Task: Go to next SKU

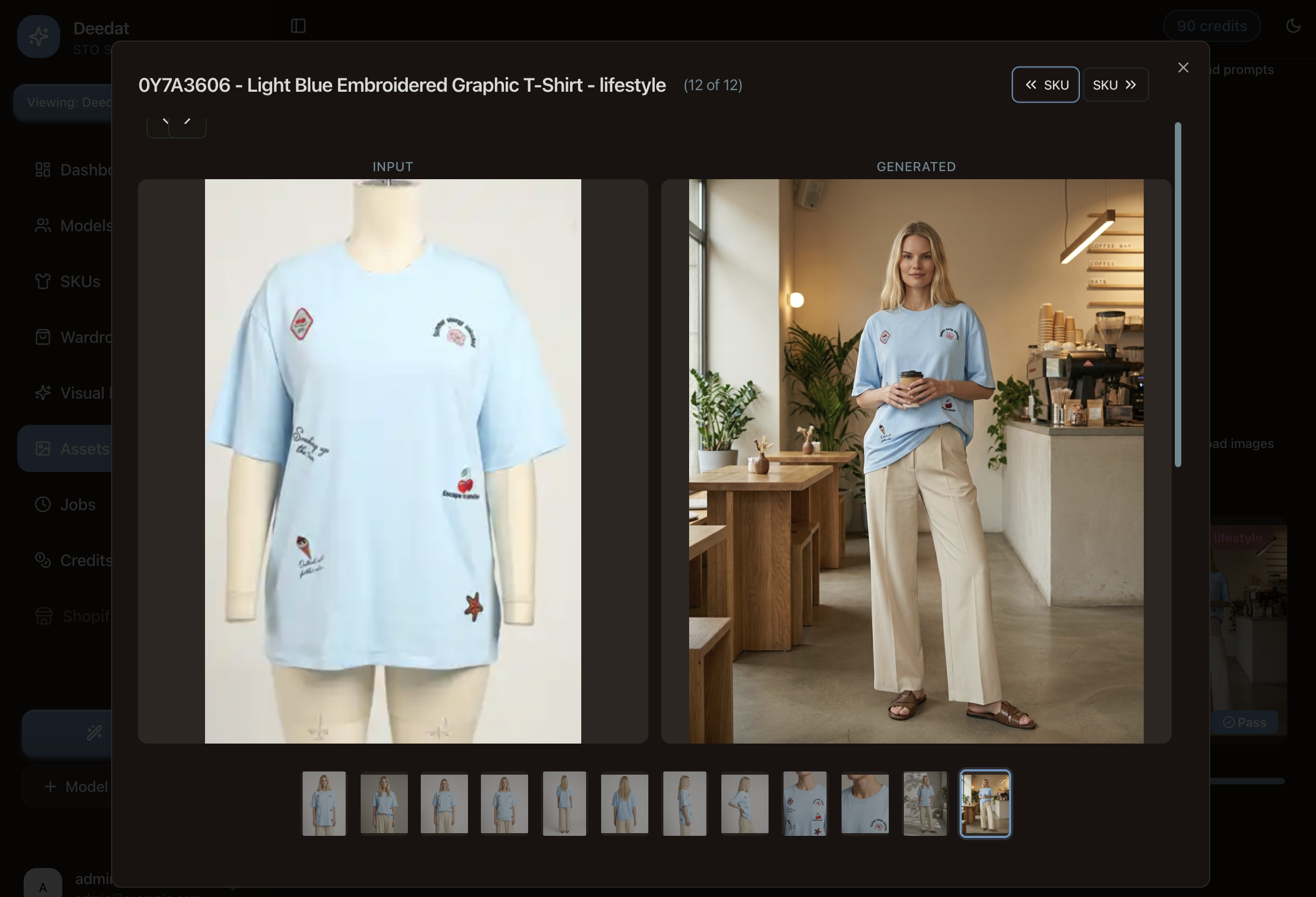Action: pyautogui.click(x=1115, y=85)
